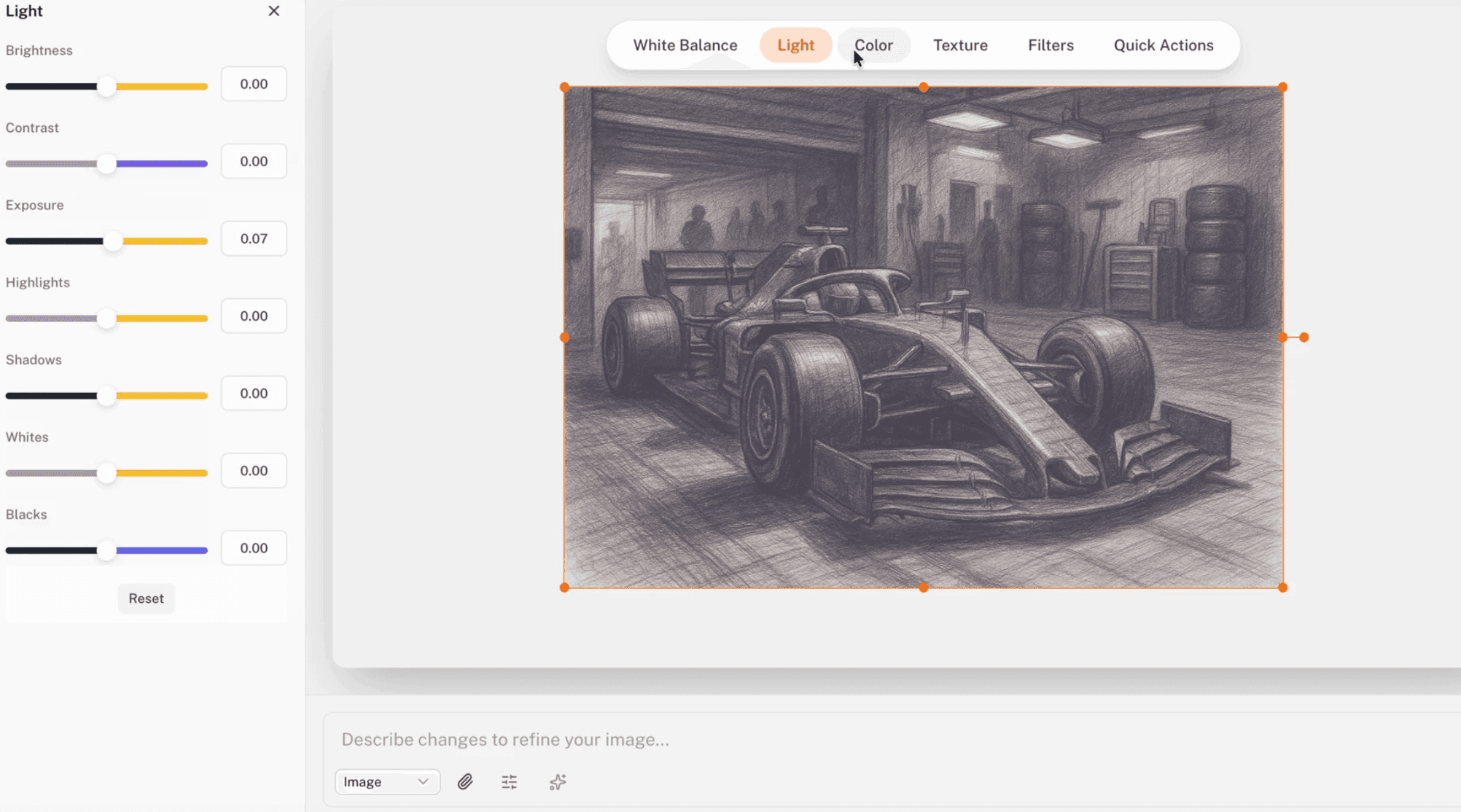
Task: Select the Light tab
Action: coord(795,44)
